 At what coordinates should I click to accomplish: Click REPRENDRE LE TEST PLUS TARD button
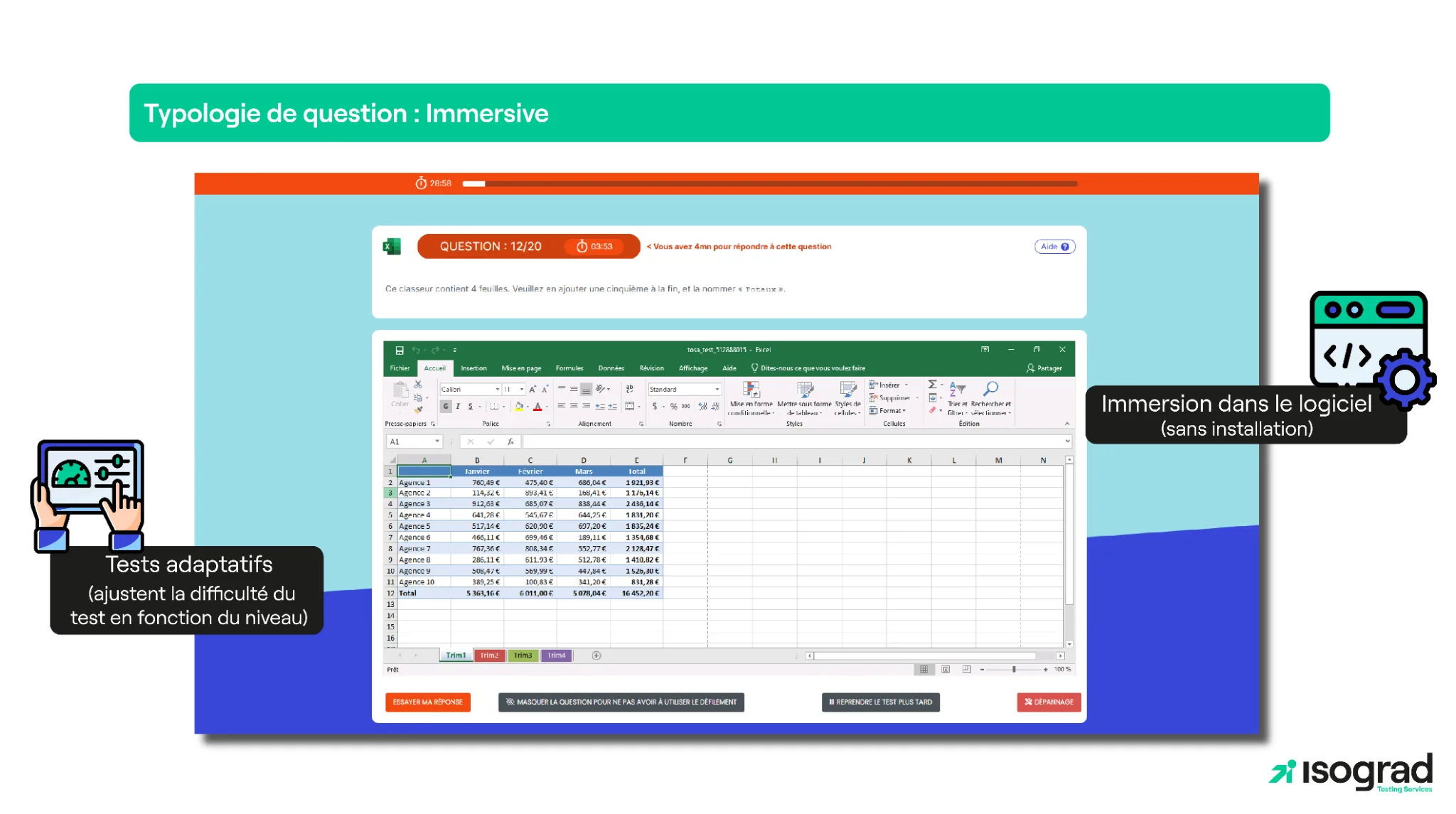point(880,702)
